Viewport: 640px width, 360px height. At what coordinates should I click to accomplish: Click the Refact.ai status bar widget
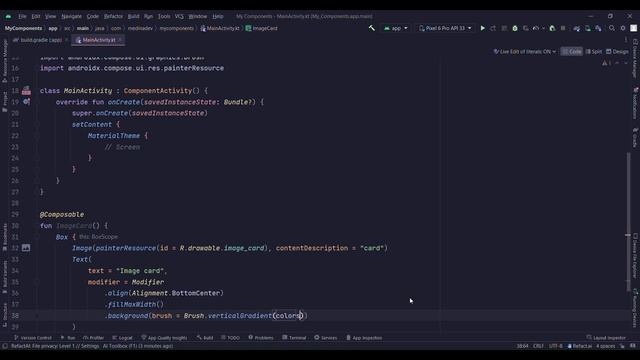point(580,346)
